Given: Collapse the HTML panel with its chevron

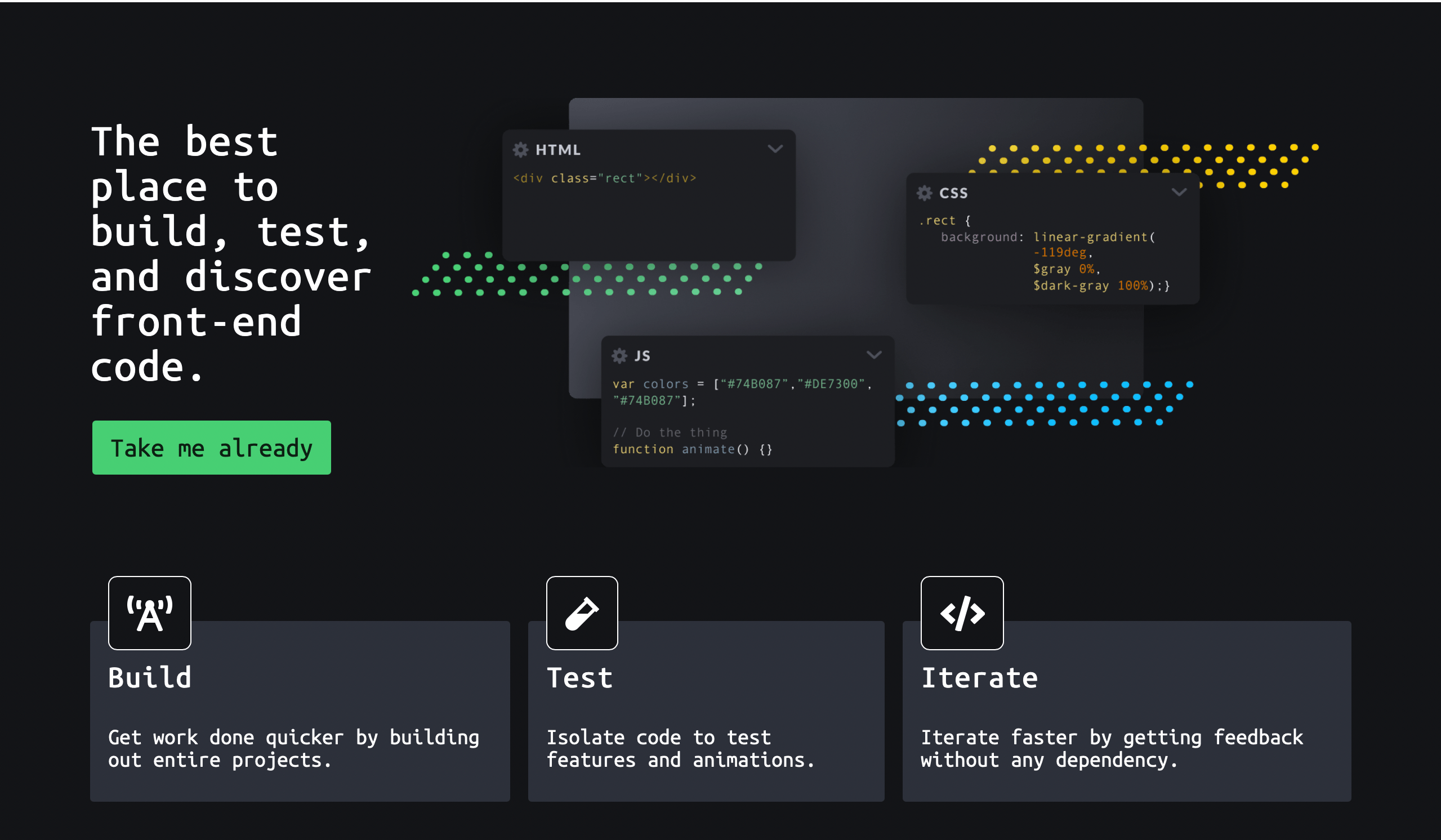Looking at the screenshot, I should click(776, 149).
